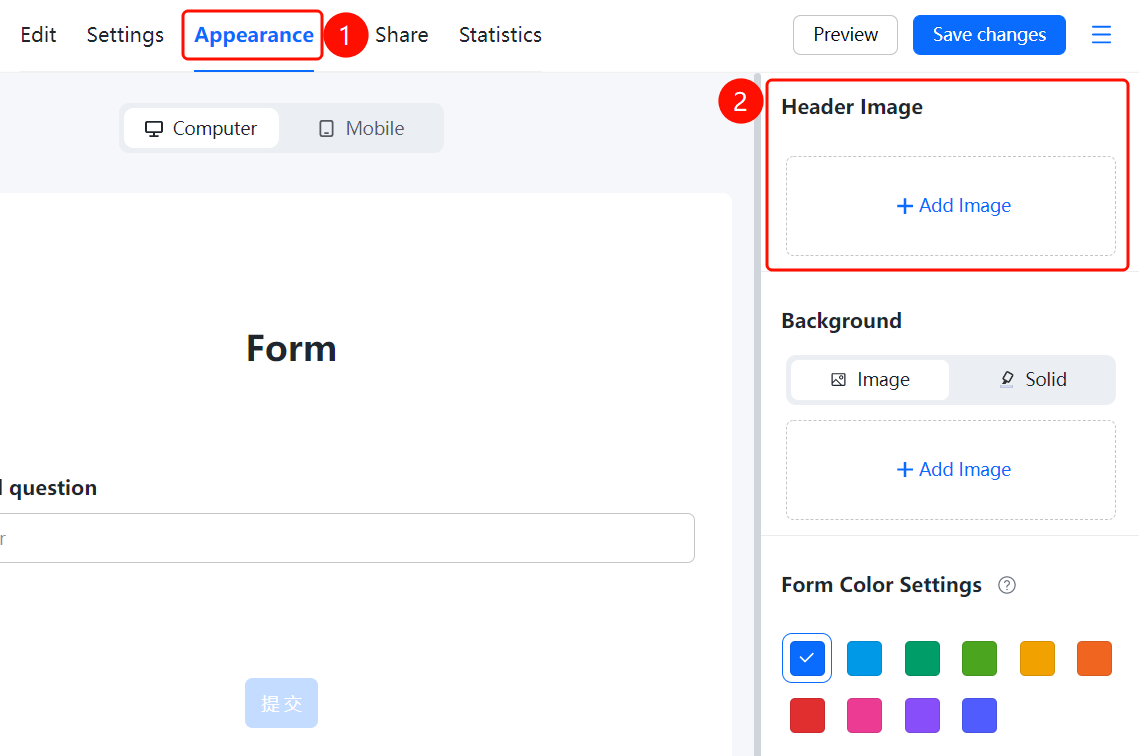Click the Form Color Settings help icon
Viewport: 1139px width, 756px height.
click(x=1007, y=585)
